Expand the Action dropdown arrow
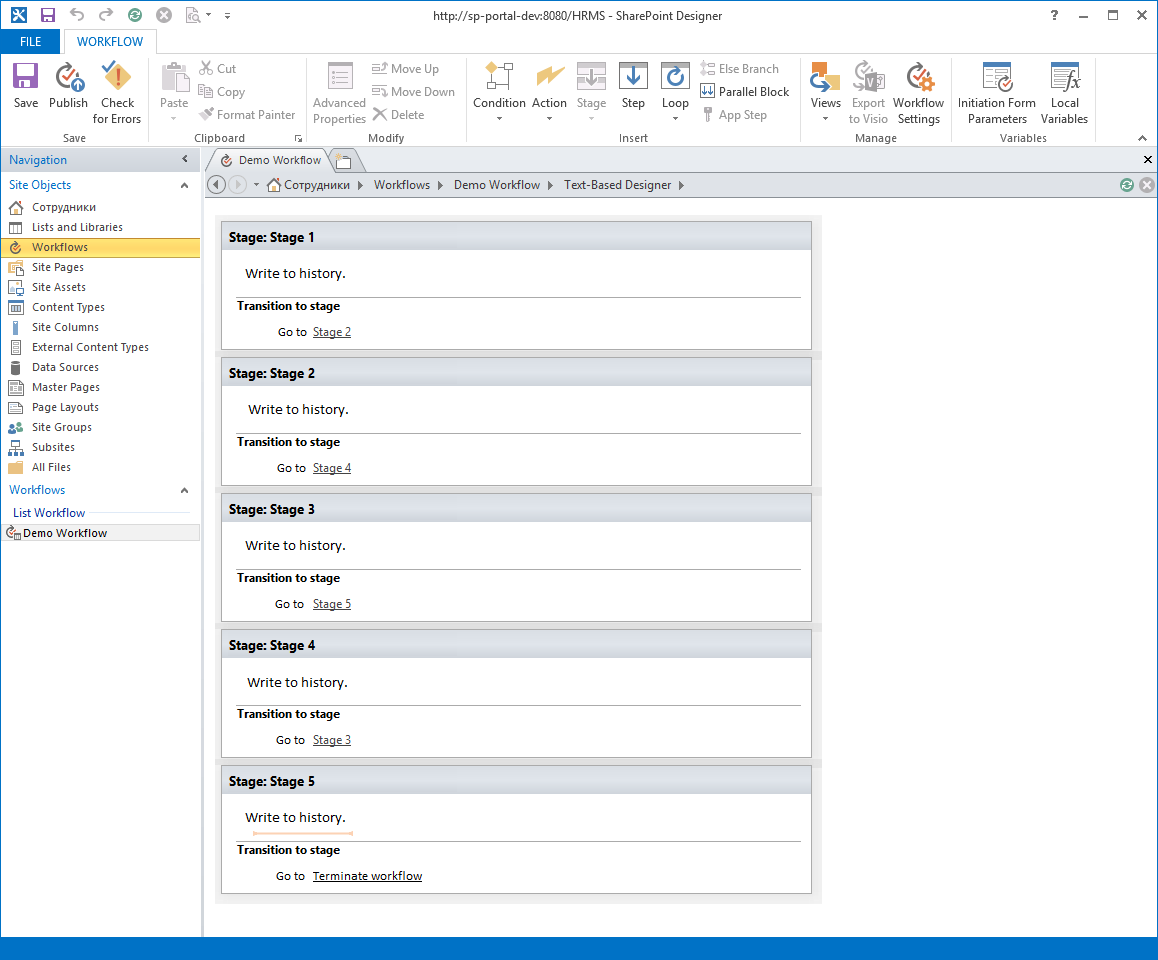Screen dimensions: 1158x960 point(549,119)
